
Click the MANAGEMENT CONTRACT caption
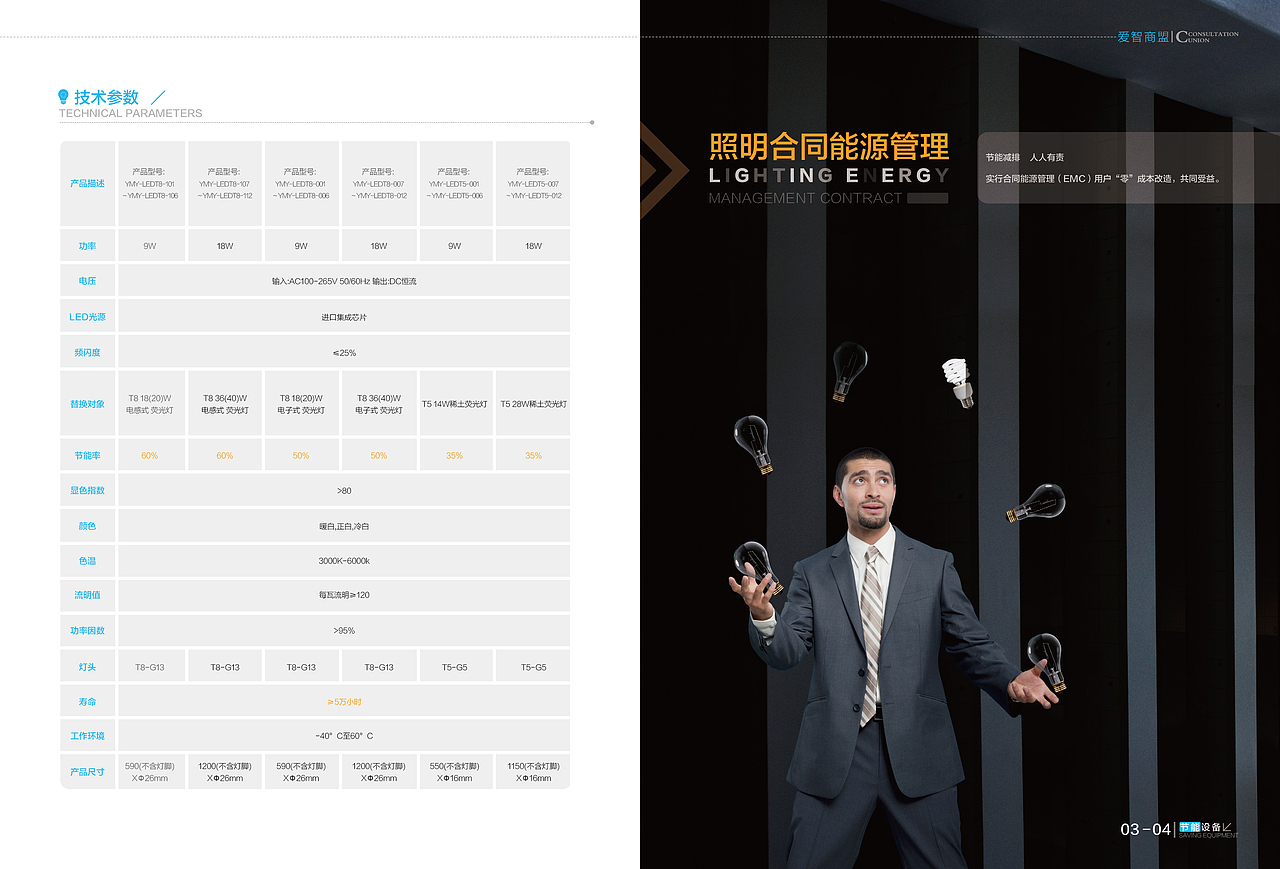click(x=805, y=198)
